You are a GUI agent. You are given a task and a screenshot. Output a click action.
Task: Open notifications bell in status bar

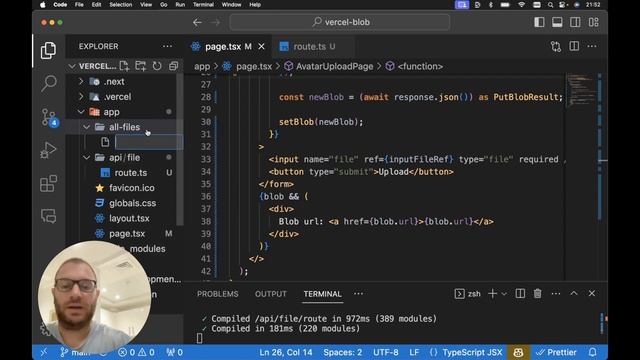593,352
